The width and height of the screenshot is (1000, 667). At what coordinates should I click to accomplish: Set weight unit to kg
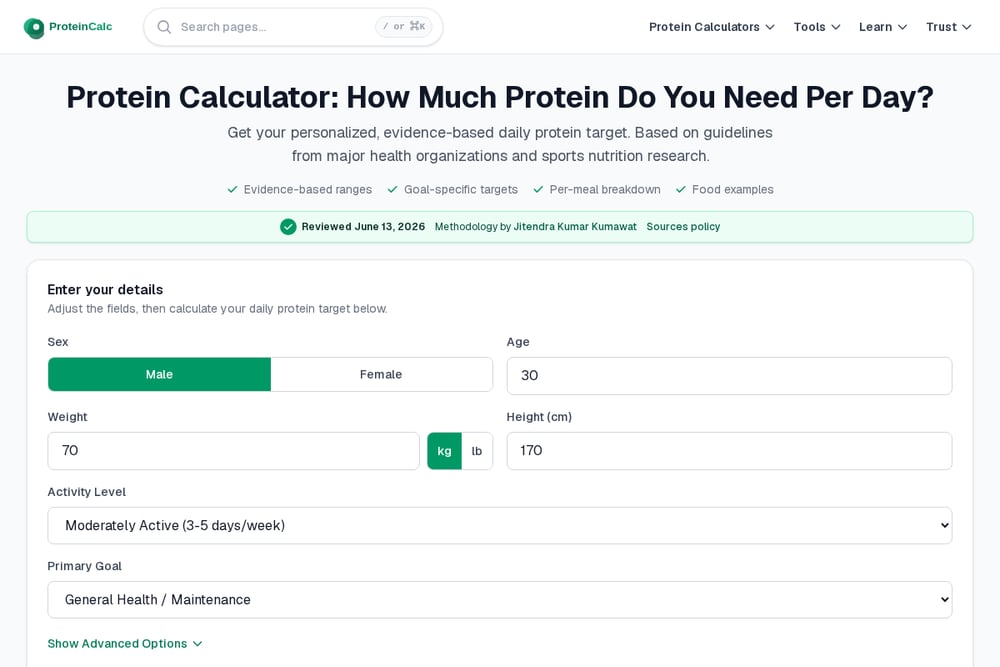[445, 451]
